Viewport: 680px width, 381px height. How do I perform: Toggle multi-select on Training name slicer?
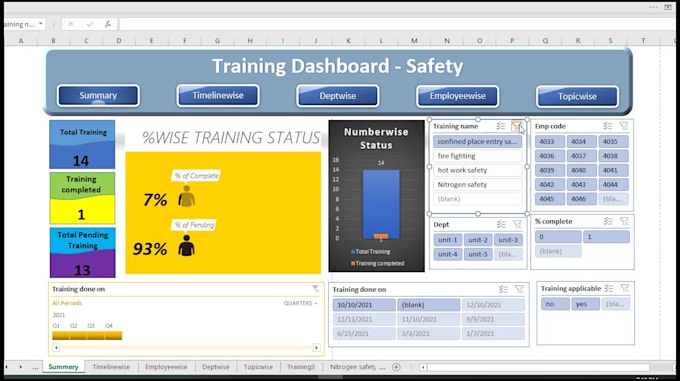(501, 126)
